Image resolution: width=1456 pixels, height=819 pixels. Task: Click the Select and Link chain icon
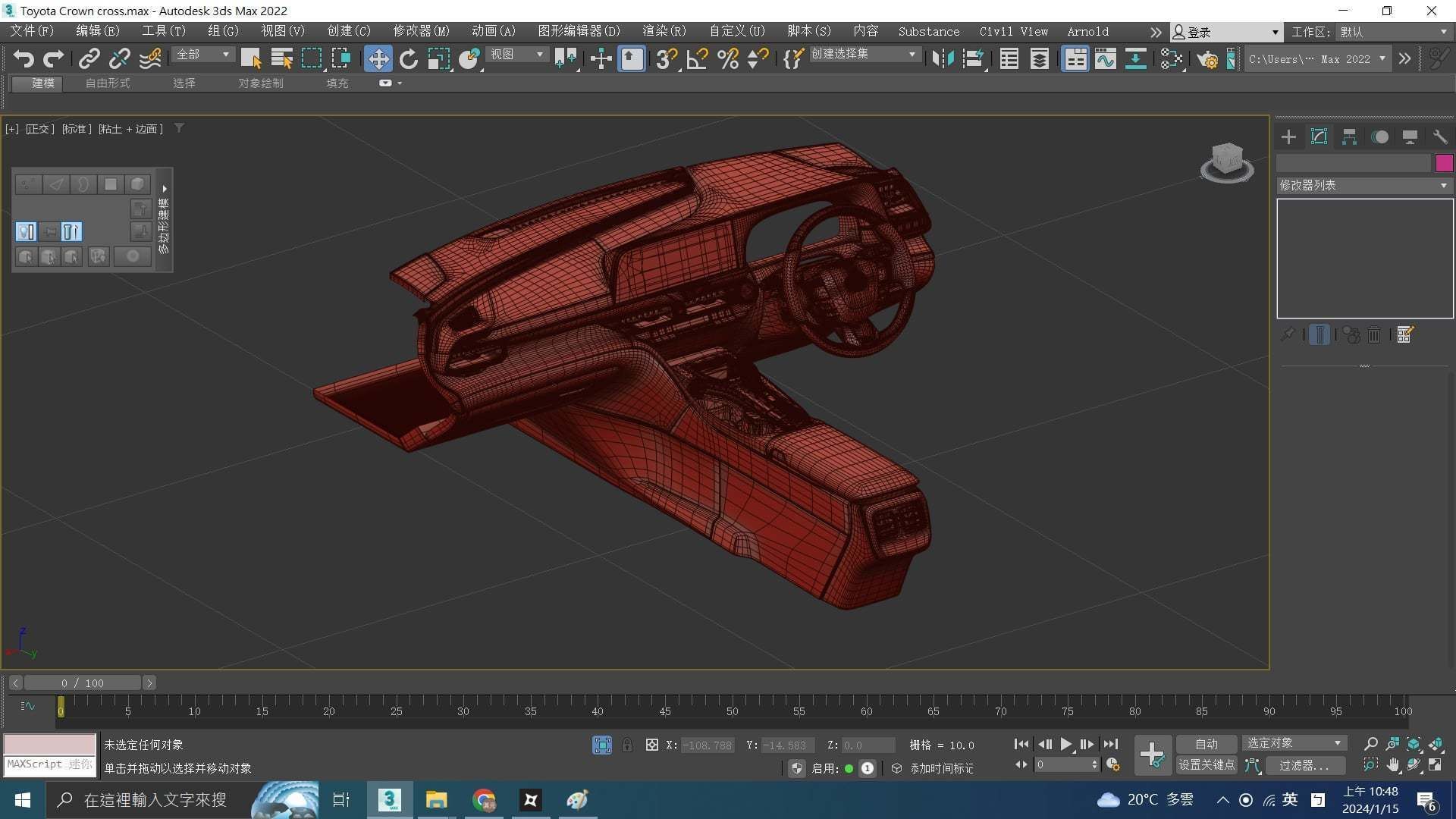point(89,59)
